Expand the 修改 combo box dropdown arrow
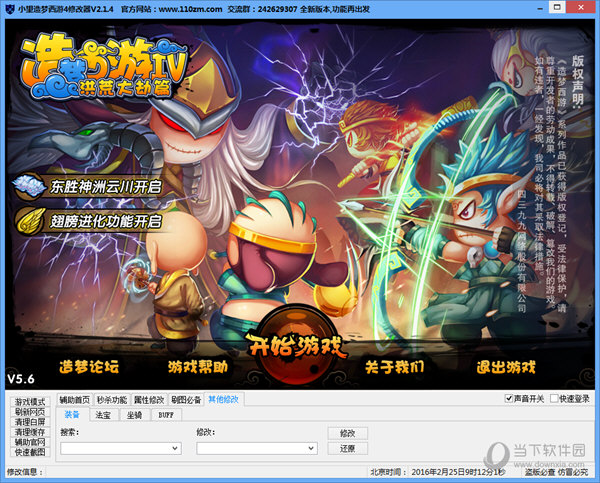 click(311, 448)
